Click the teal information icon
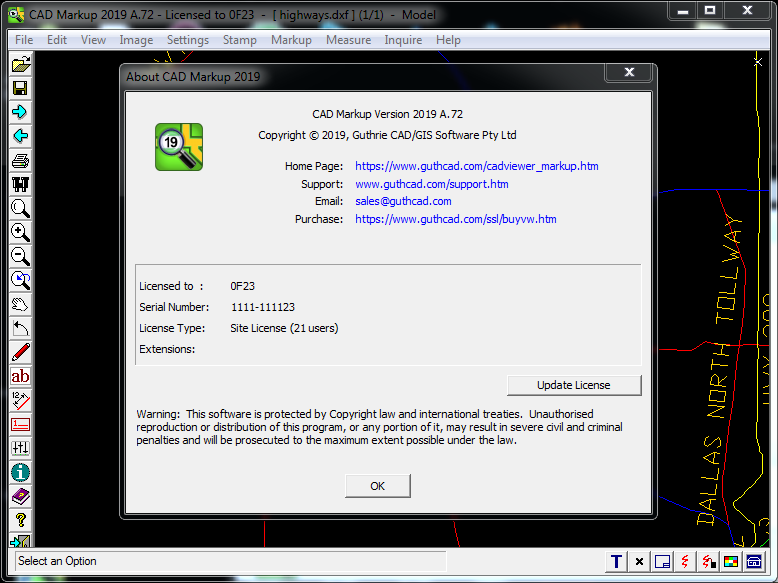 click(20, 473)
